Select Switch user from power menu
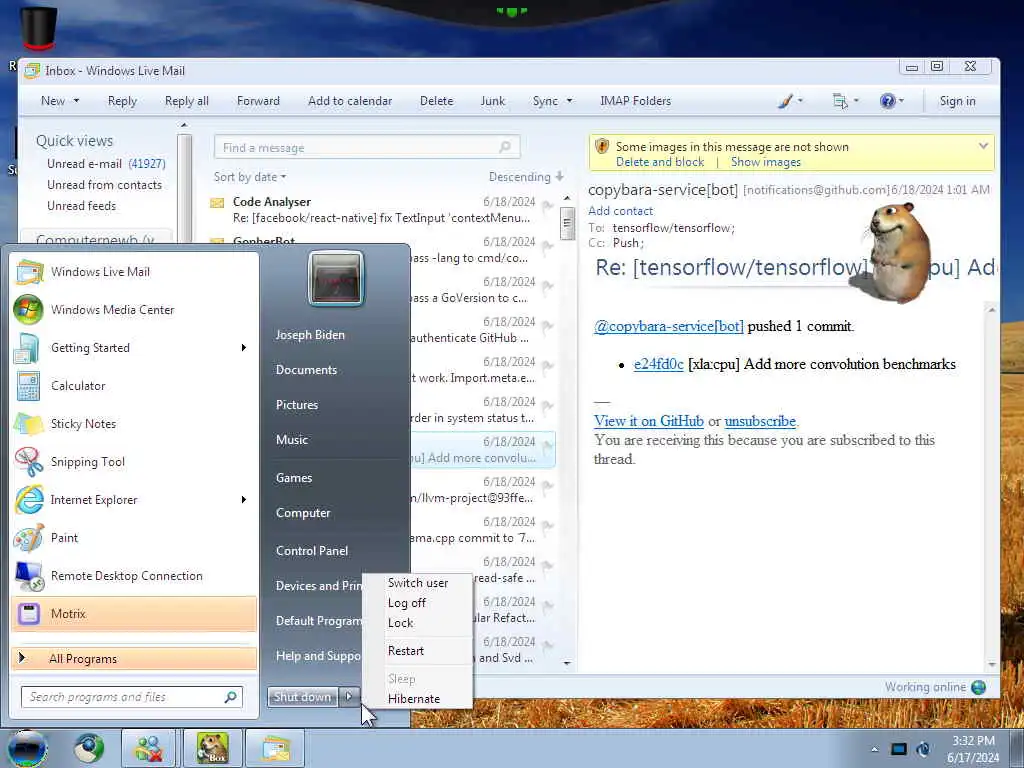Image resolution: width=1024 pixels, height=768 pixels. [418, 583]
